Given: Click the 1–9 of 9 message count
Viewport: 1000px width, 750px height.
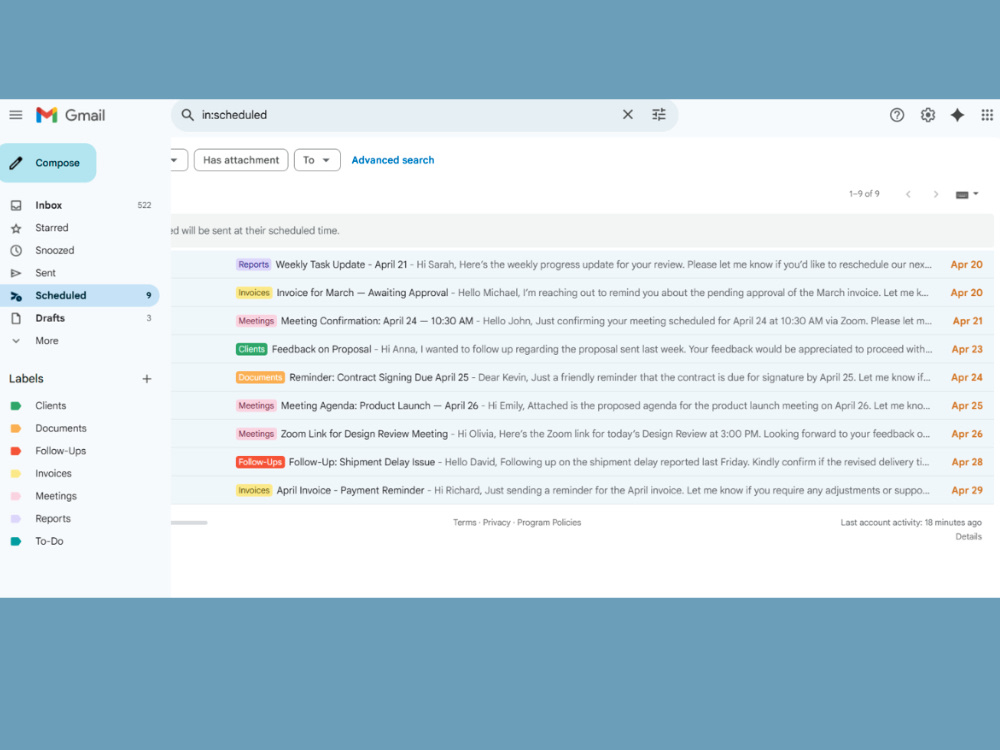Looking at the screenshot, I should (864, 194).
